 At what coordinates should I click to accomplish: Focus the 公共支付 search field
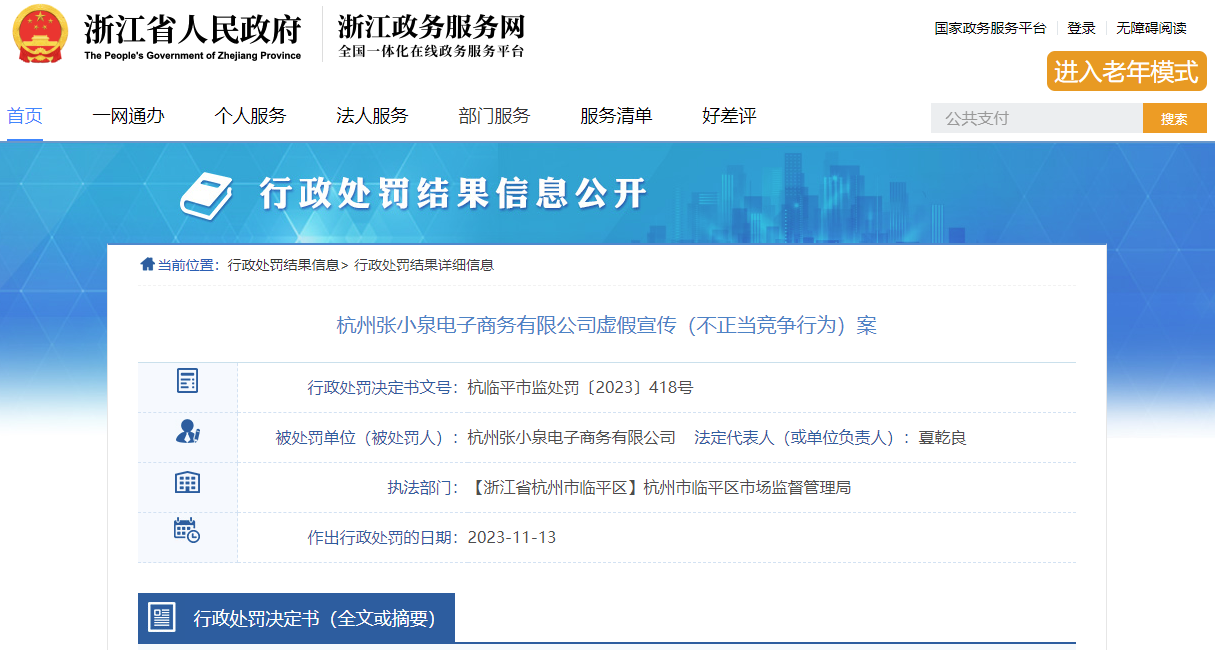(1037, 118)
